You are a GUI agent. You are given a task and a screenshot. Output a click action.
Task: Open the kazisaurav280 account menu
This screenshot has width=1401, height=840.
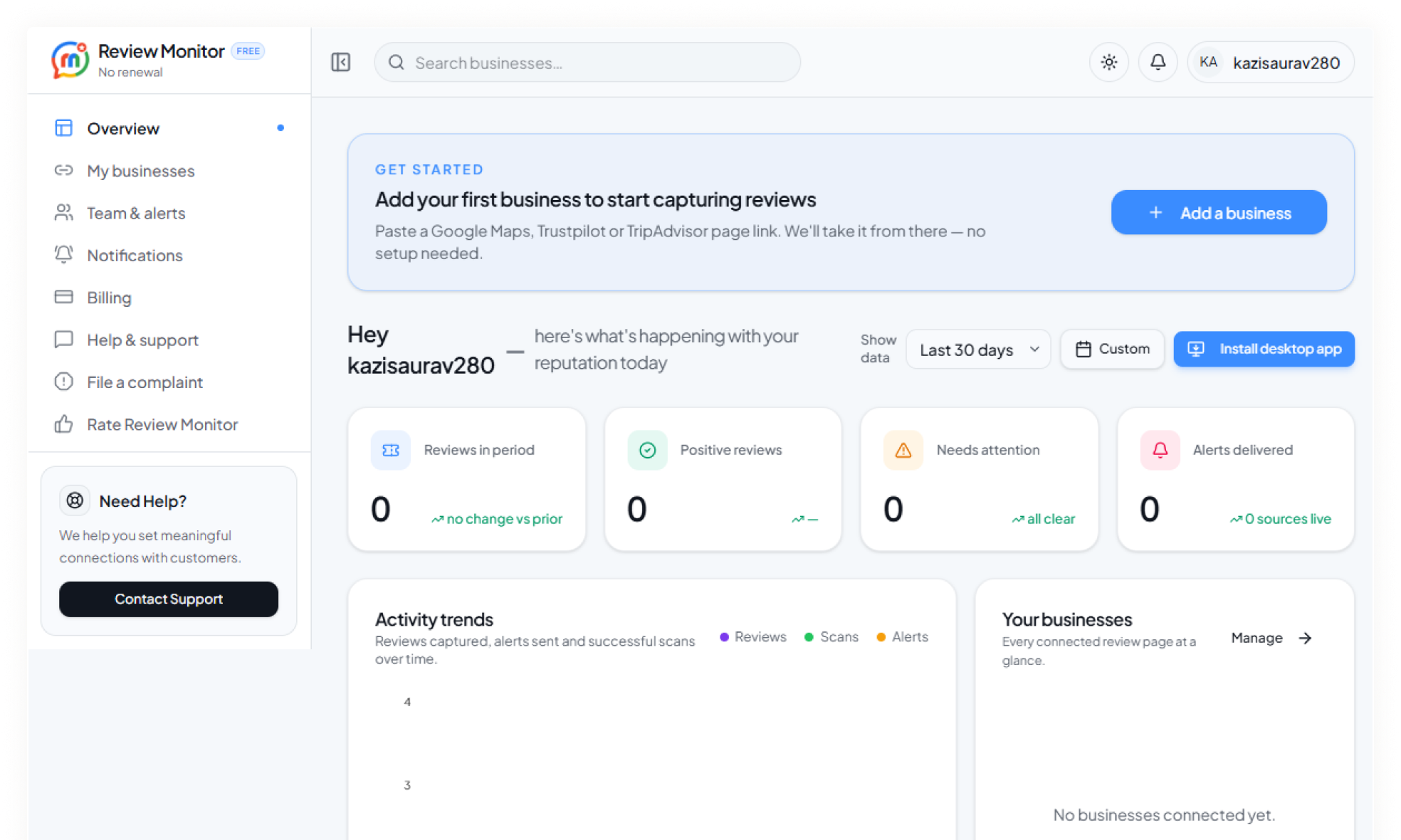pos(1271,63)
